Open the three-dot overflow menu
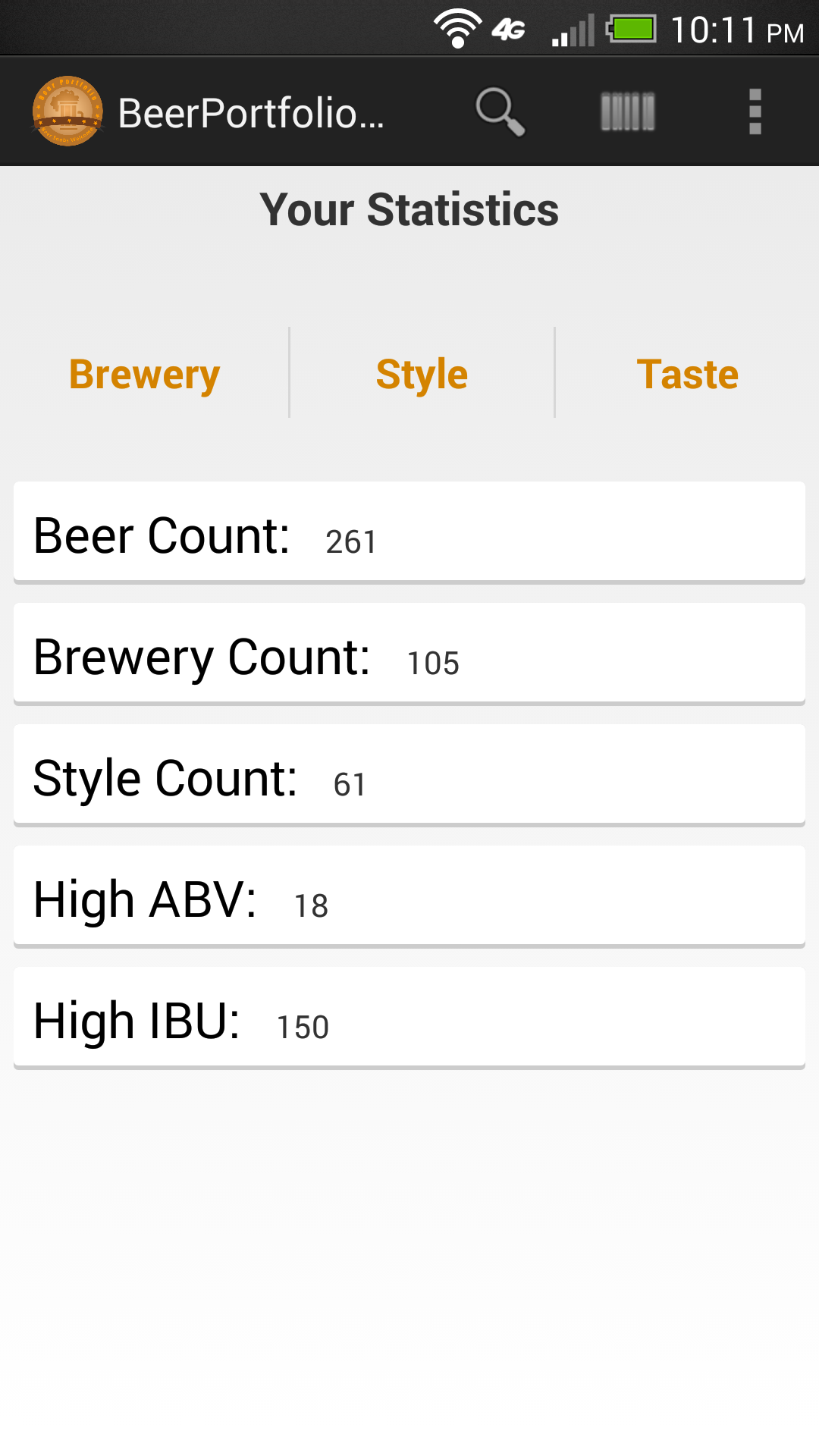819x1456 pixels. 755,111
